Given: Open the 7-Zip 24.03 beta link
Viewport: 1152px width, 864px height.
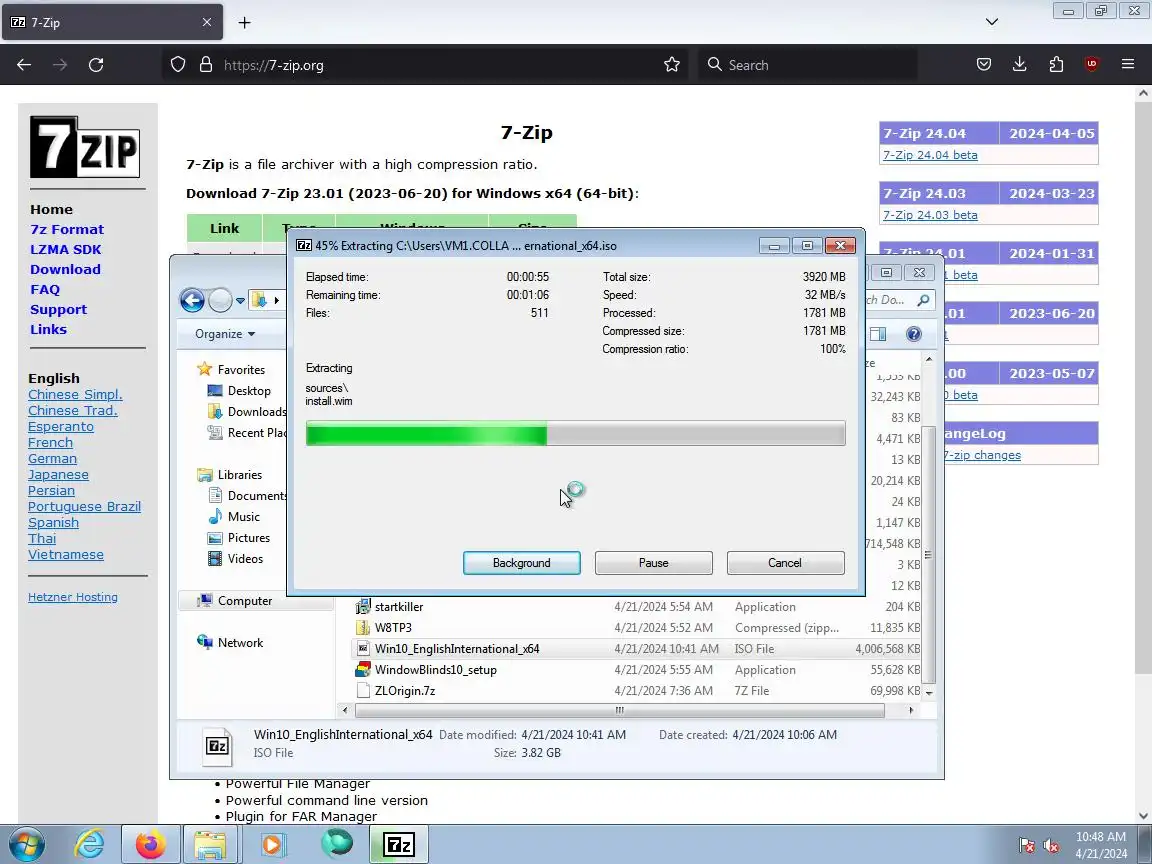Looking at the screenshot, I should 930,215.
